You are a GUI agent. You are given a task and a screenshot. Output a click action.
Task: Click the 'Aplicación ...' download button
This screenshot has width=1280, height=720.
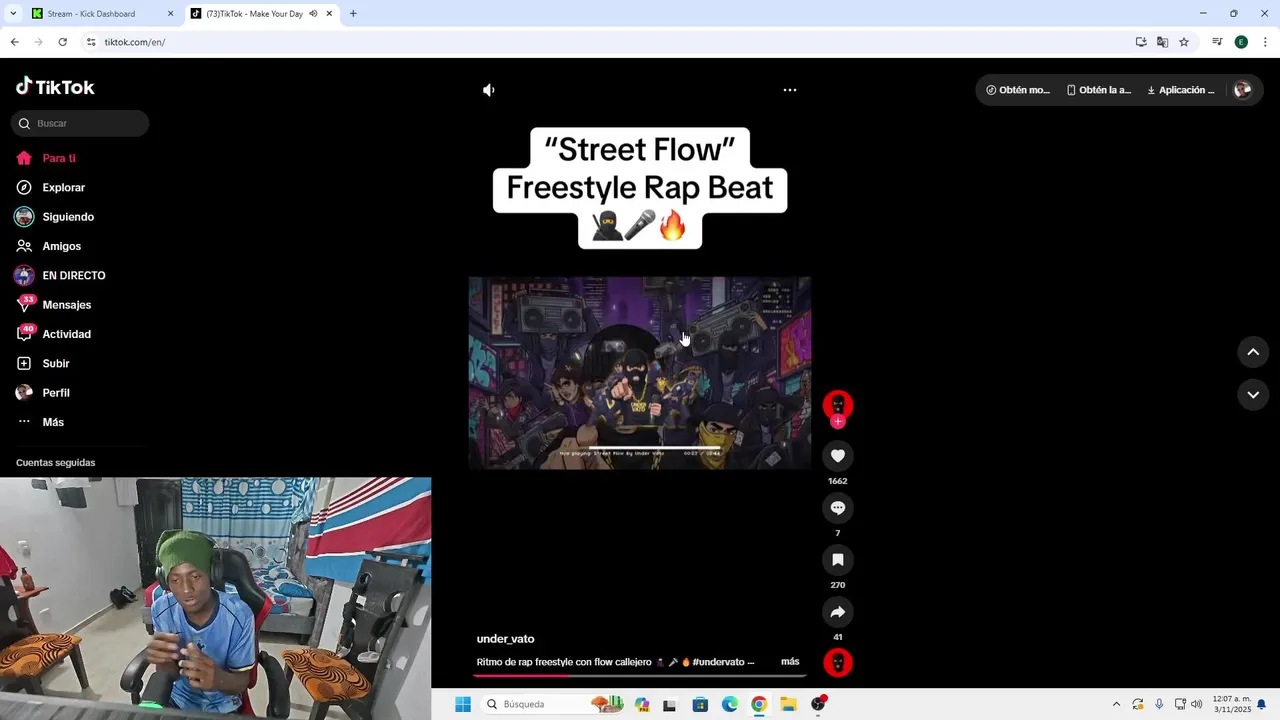(x=1181, y=90)
